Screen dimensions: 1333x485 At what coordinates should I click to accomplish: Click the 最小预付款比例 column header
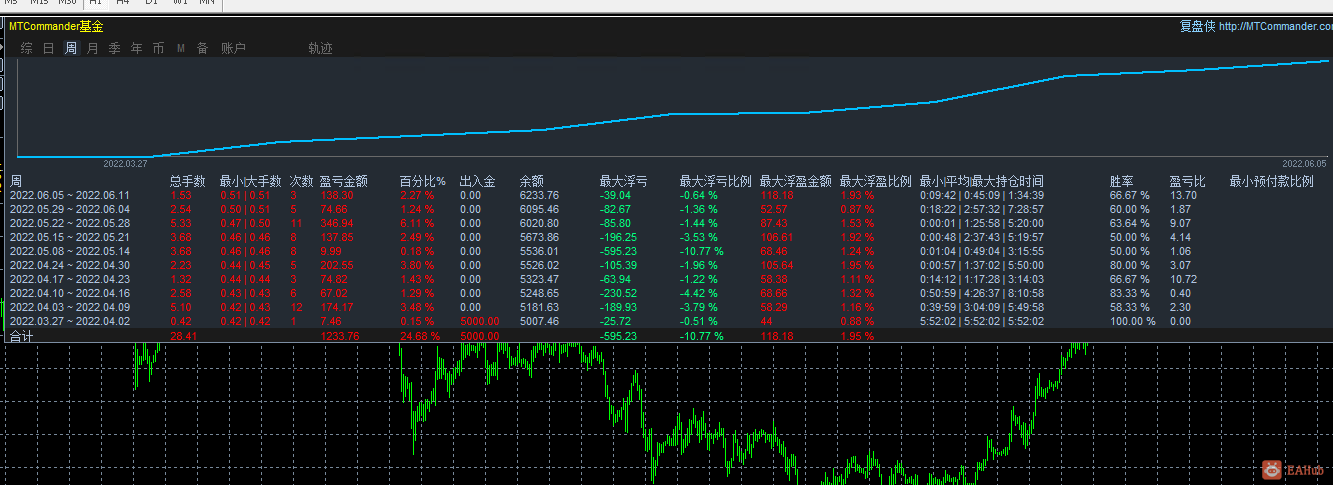pos(1271,182)
